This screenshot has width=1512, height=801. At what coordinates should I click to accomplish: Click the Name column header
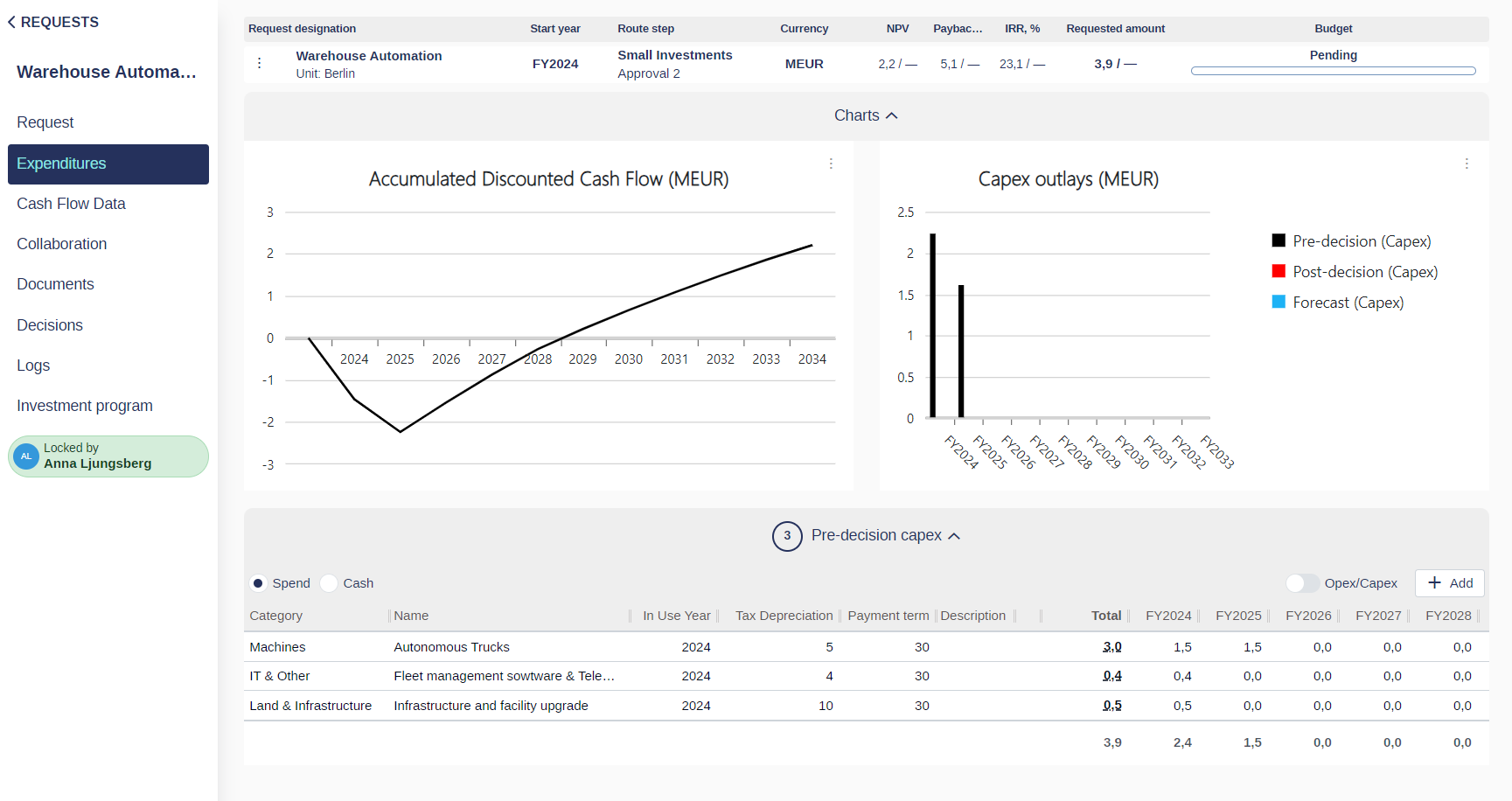(x=411, y=616)
